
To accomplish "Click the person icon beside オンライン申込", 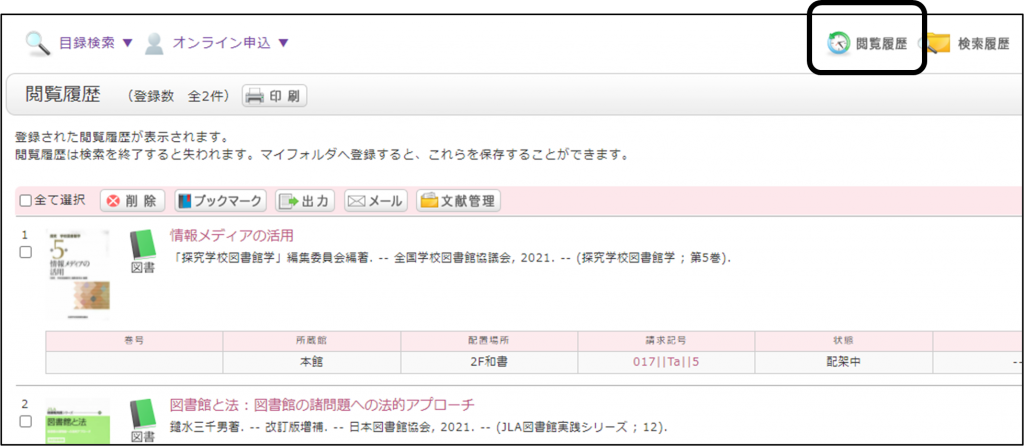I will pyautogui.click(x=153, y=43).
